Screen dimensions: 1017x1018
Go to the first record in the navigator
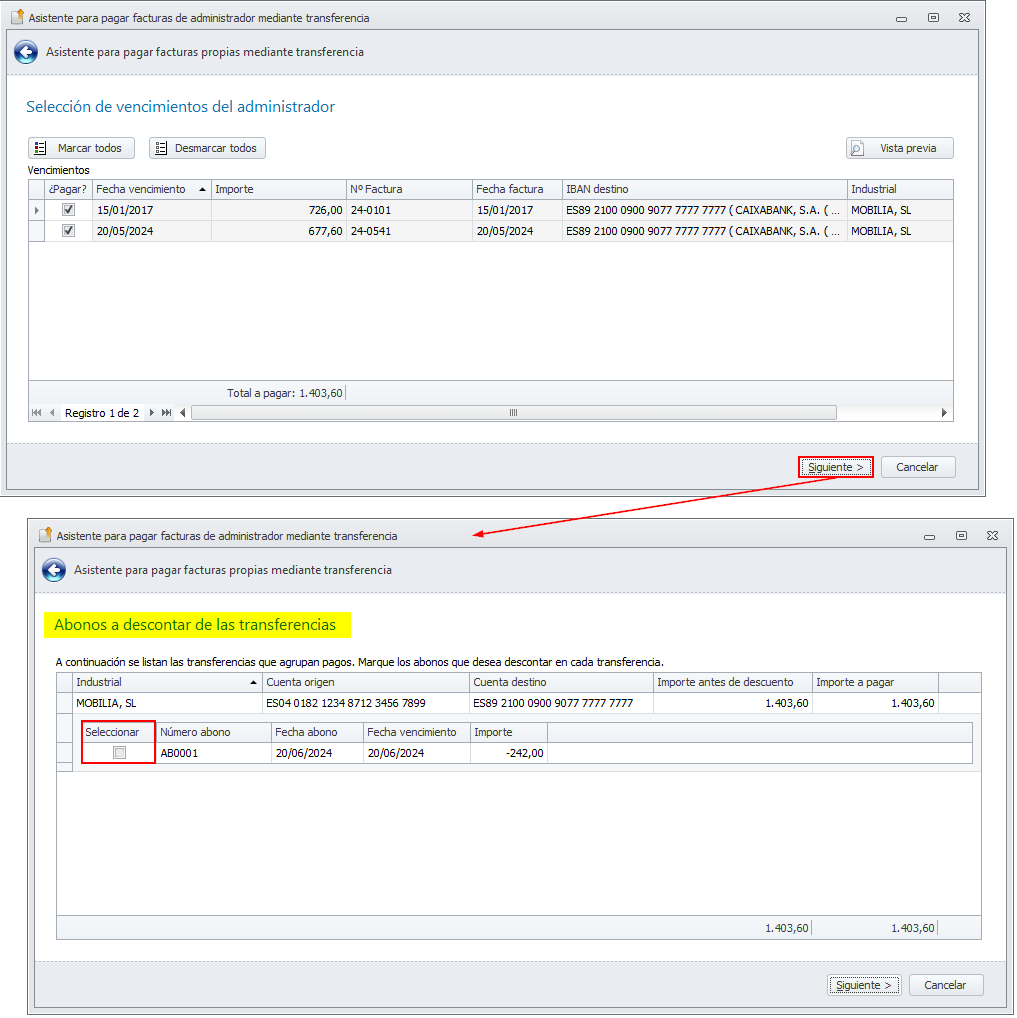pos(36,413)
